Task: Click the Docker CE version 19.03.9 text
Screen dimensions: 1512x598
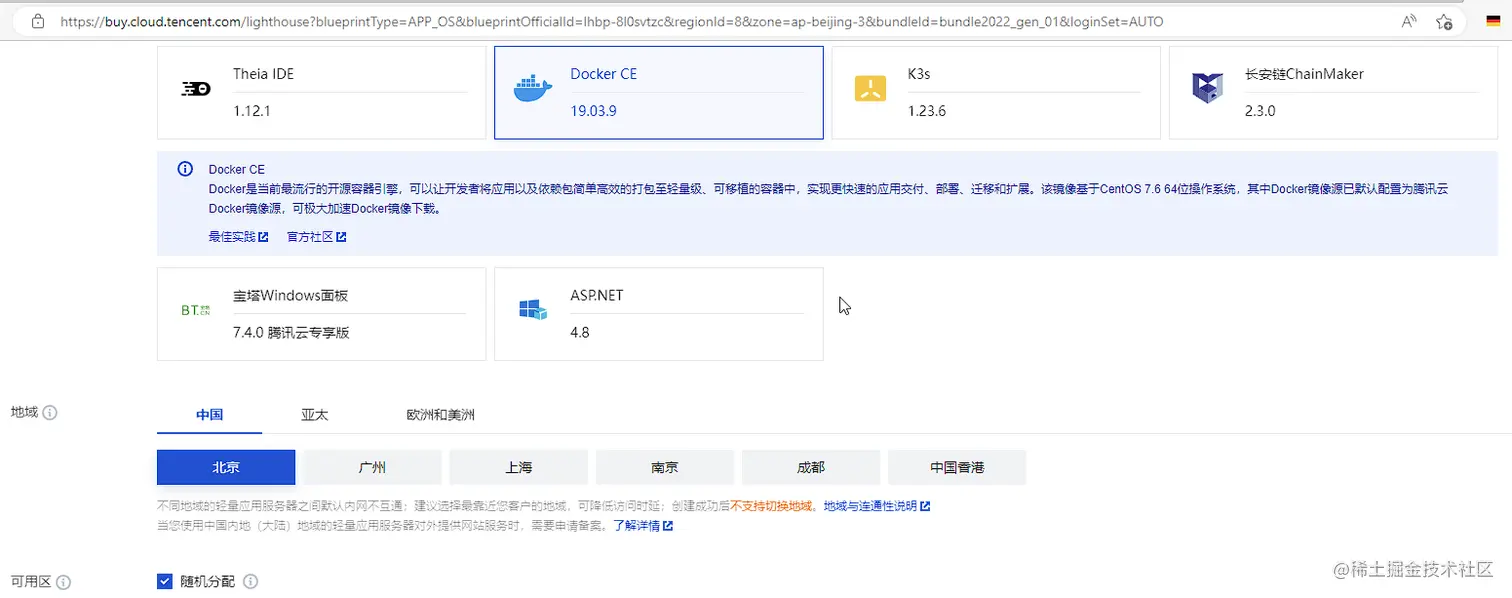Action: point(593,111)
